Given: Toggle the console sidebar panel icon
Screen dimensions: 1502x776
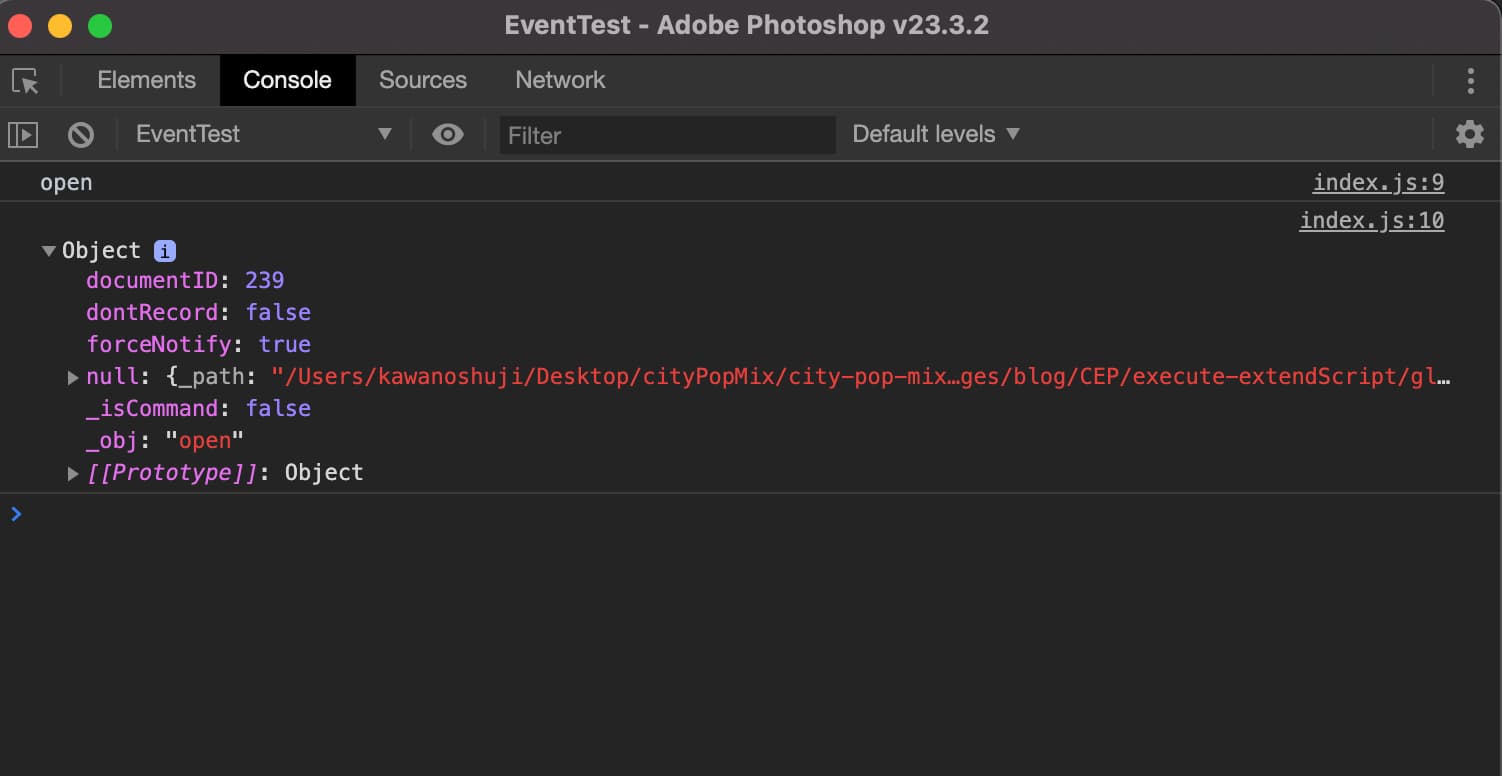Looking at the screenshot, I should pos(23,134).
